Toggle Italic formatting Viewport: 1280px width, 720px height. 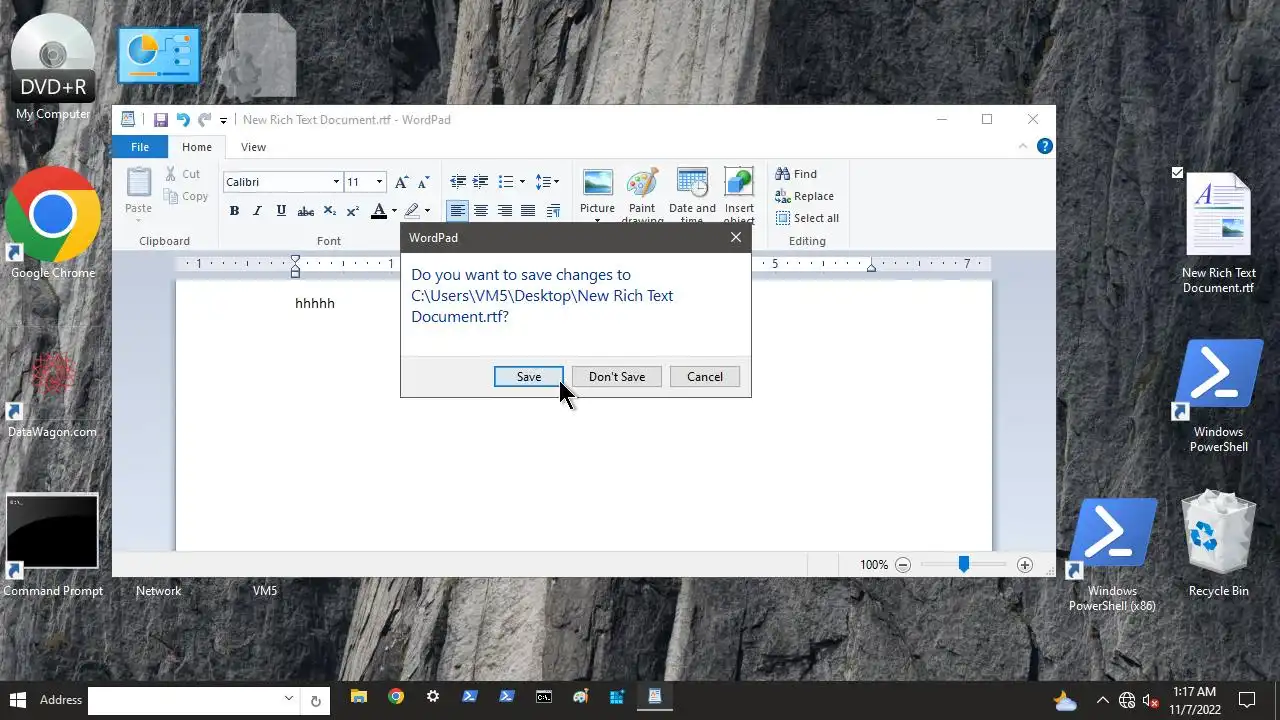257,211
